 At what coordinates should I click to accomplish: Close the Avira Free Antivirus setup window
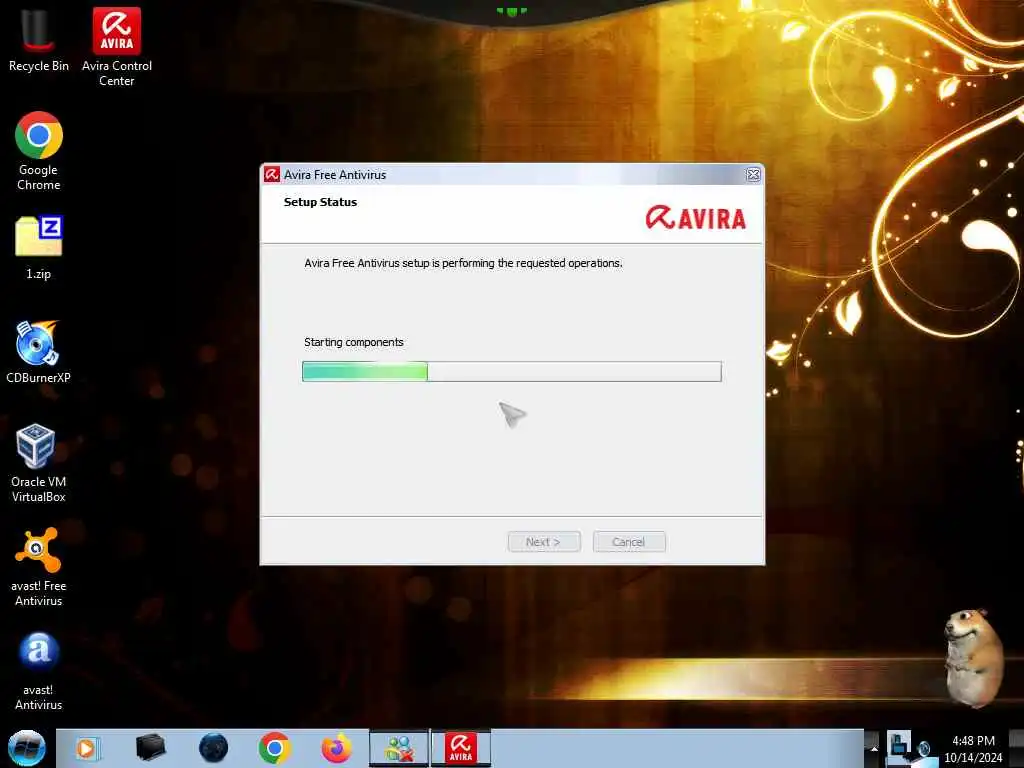tap(753, 174)
